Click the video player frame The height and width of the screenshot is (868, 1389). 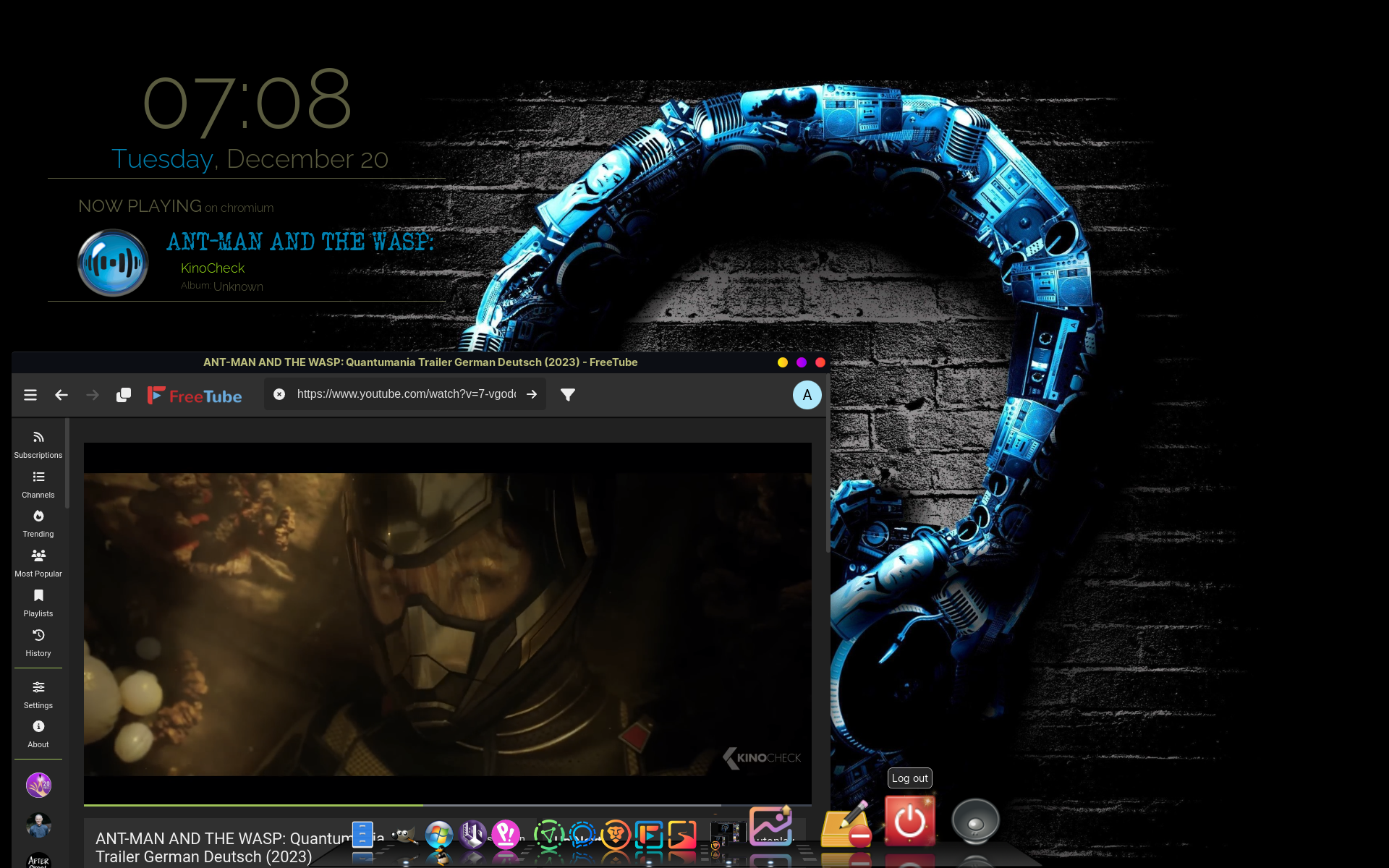(x=448, y=624)
